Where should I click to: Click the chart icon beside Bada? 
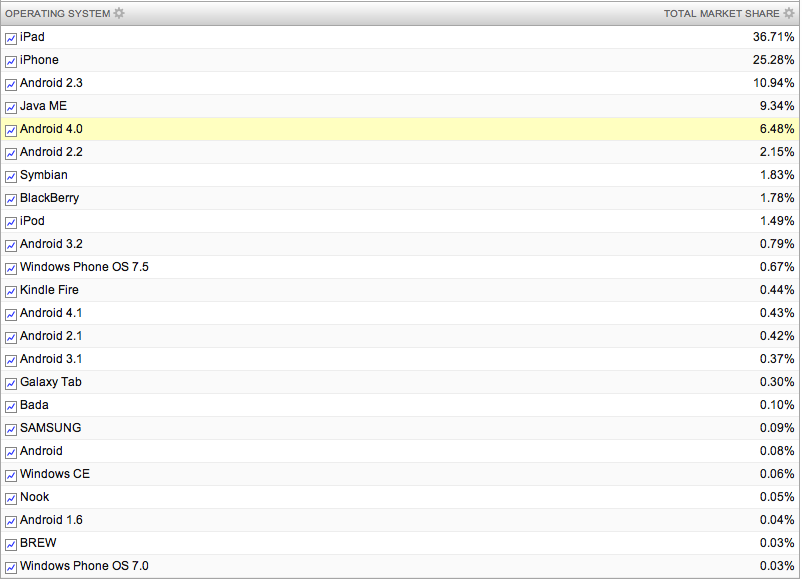point(11,407)
